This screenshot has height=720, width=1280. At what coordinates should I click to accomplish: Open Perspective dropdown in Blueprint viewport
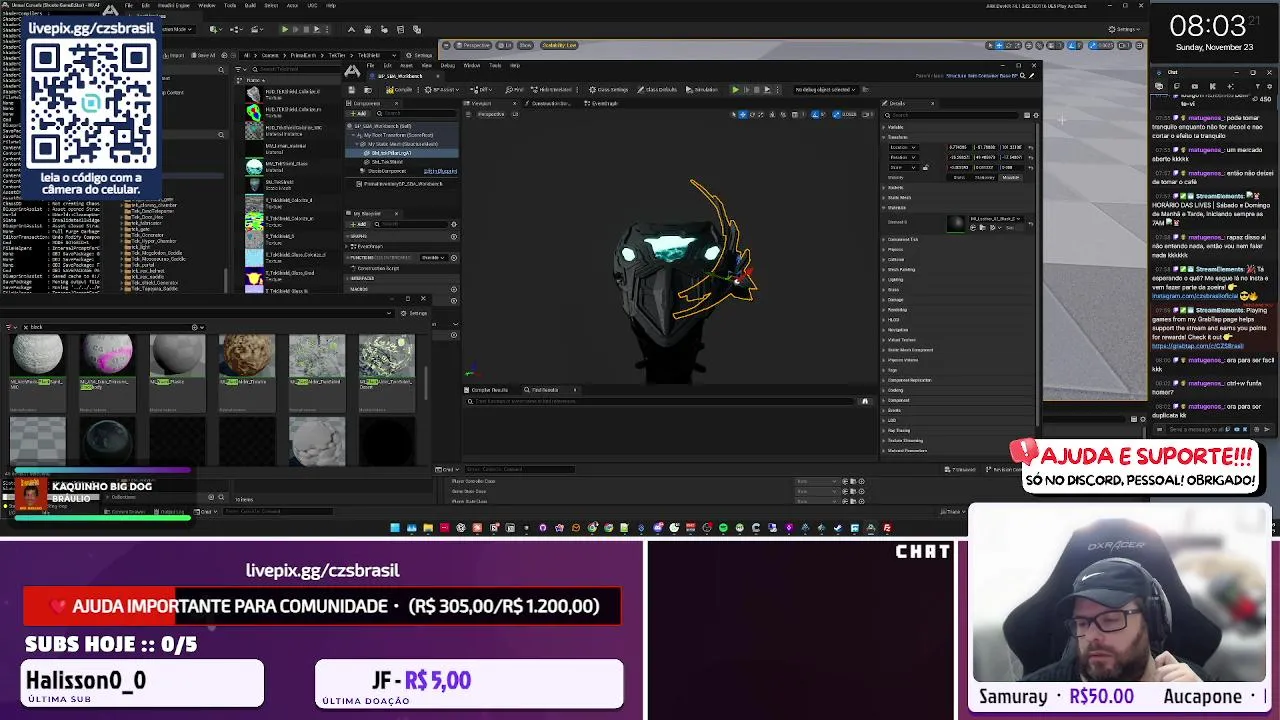(x=491, y=114)
